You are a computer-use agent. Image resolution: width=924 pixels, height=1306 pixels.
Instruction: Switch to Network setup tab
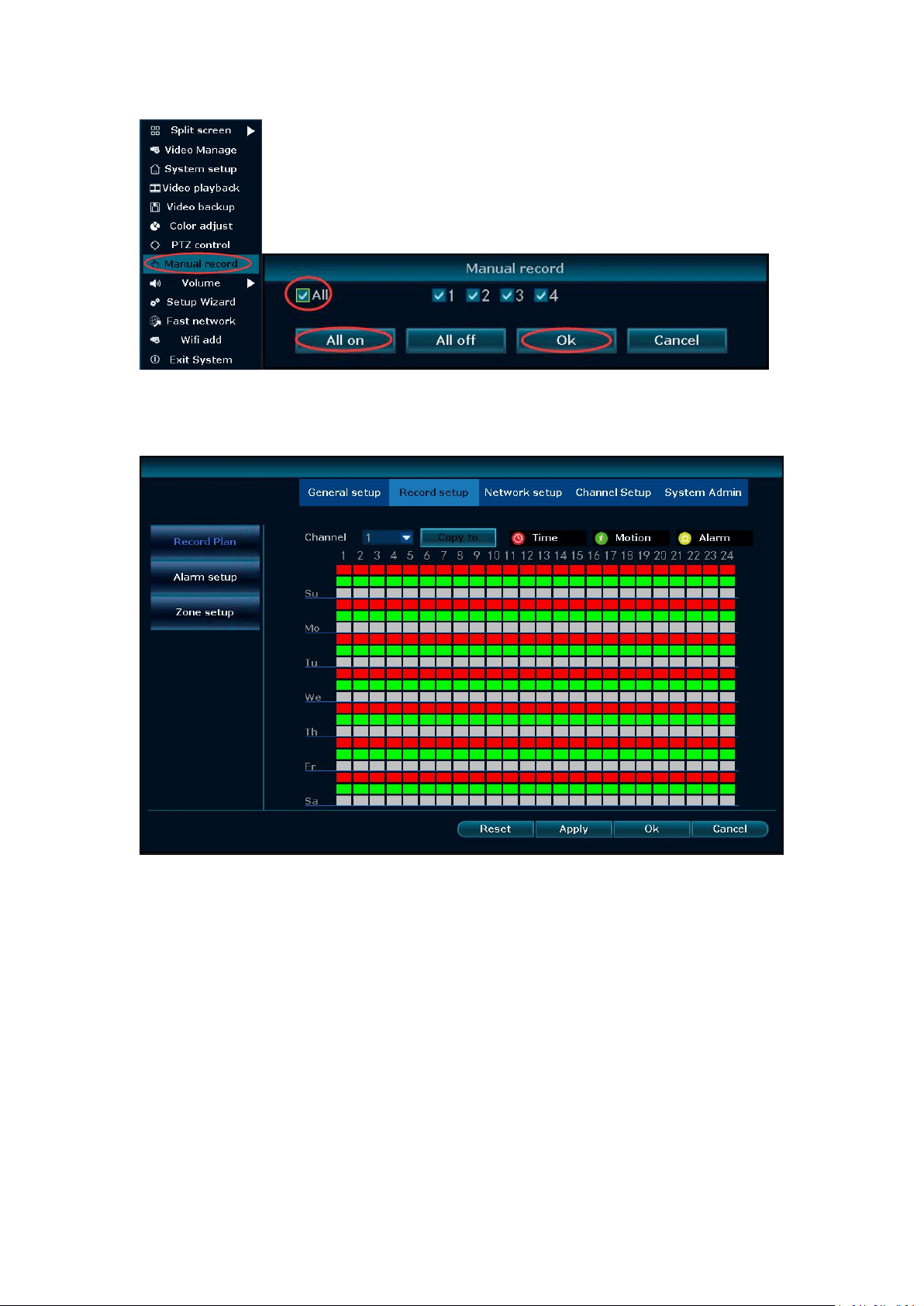tap(523, 492)
